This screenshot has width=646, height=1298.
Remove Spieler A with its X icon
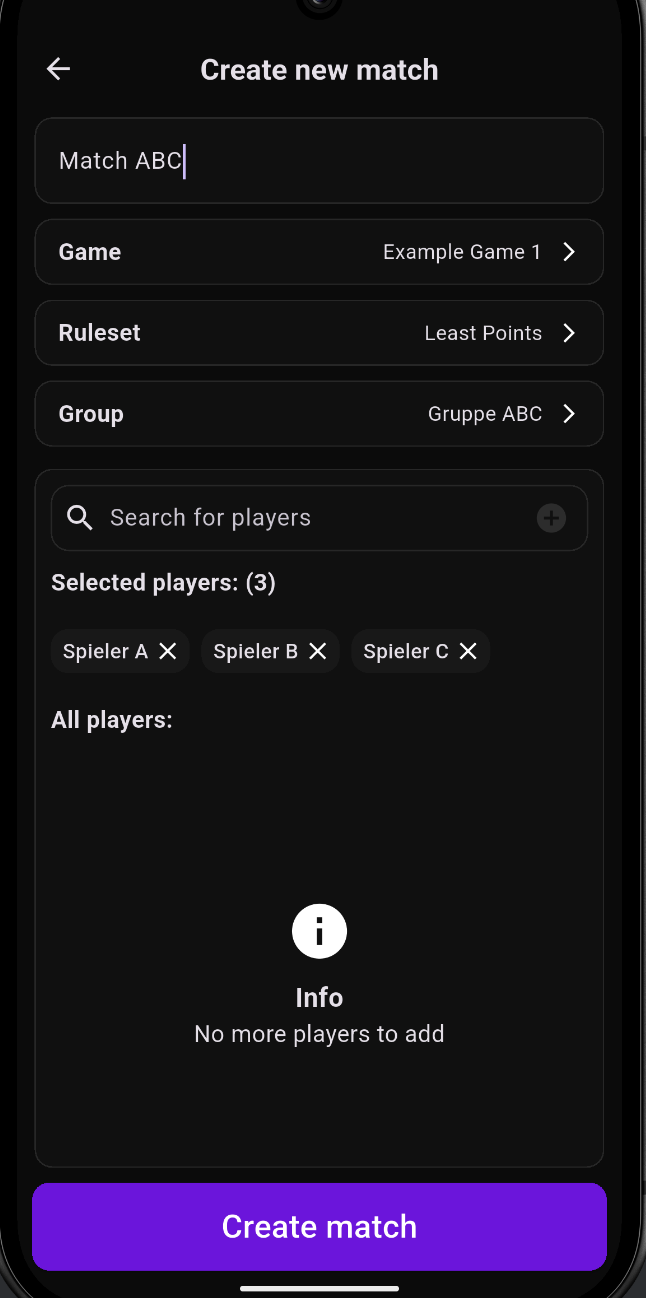pos(168,651)
